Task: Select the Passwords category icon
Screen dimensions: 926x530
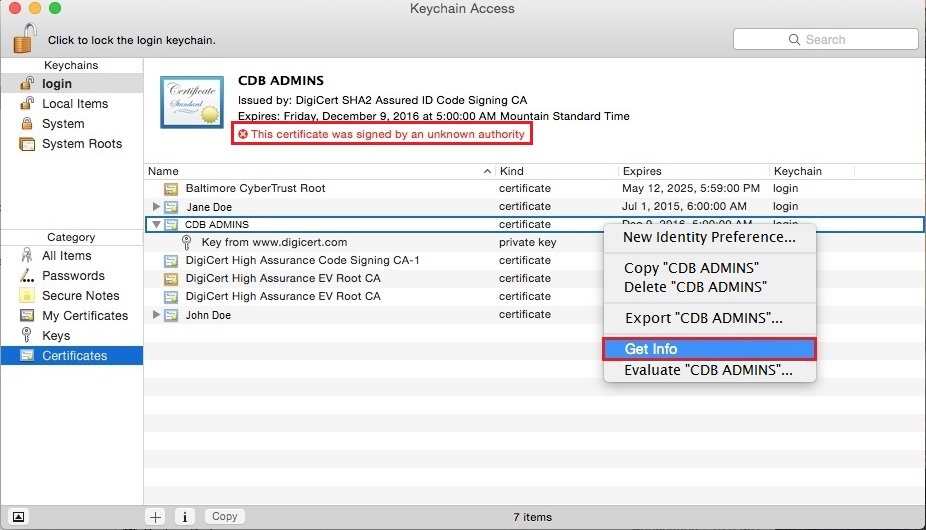Action: (x=27, y=276)
